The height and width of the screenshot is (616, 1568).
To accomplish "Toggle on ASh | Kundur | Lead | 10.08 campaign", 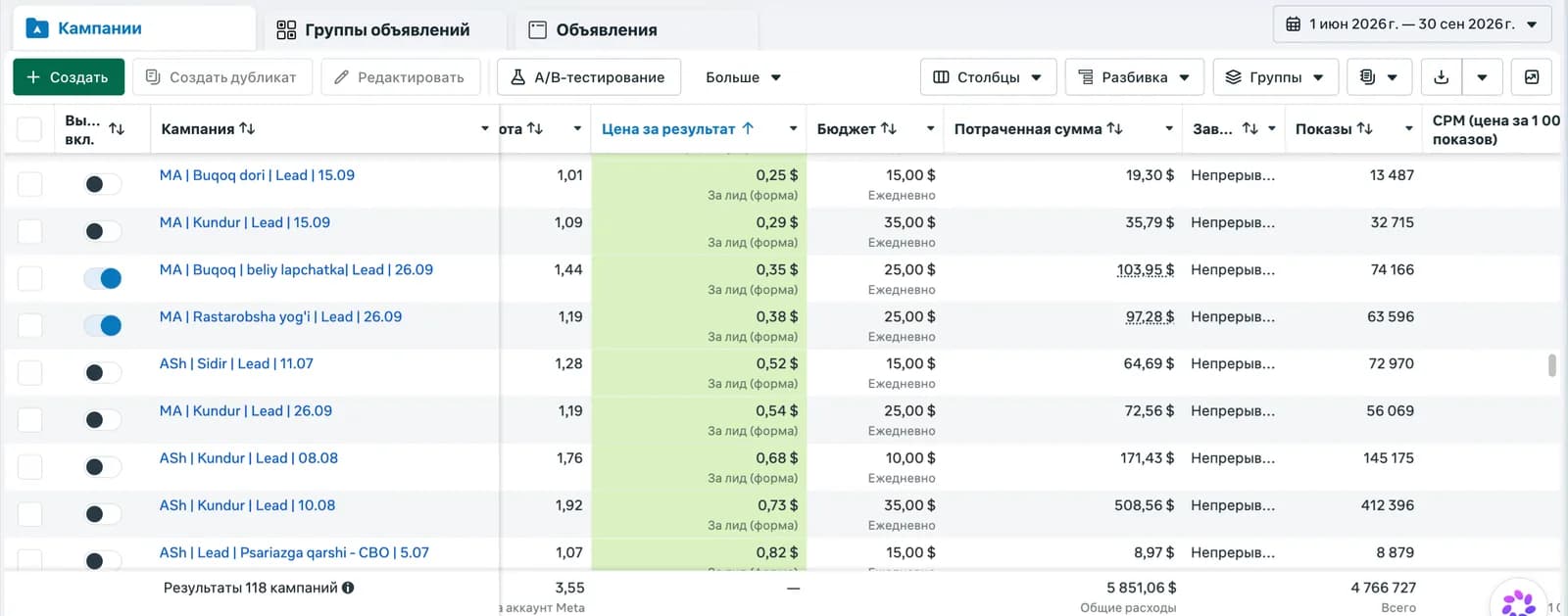I will tap(102, 514).
